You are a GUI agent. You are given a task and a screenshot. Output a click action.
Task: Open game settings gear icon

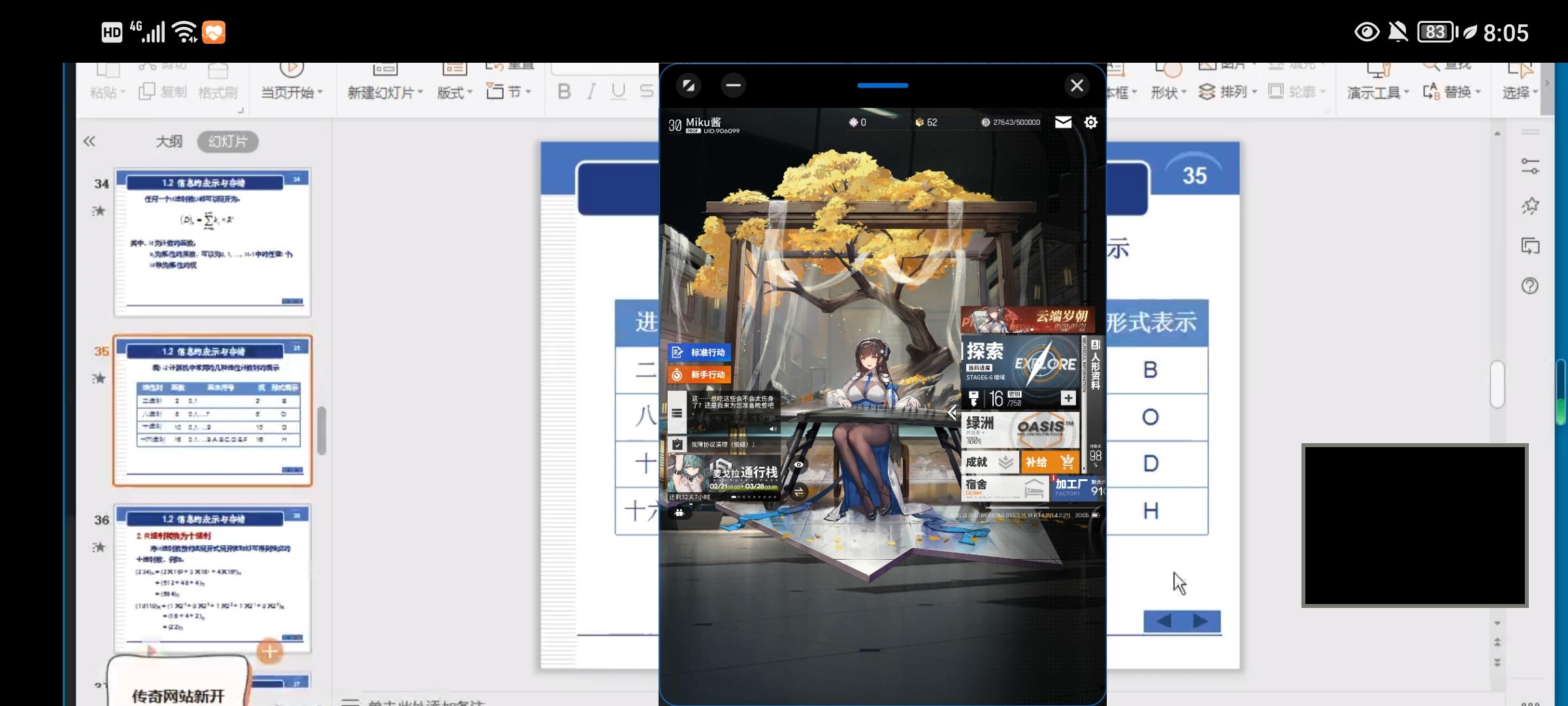[x=1090, y=122]
